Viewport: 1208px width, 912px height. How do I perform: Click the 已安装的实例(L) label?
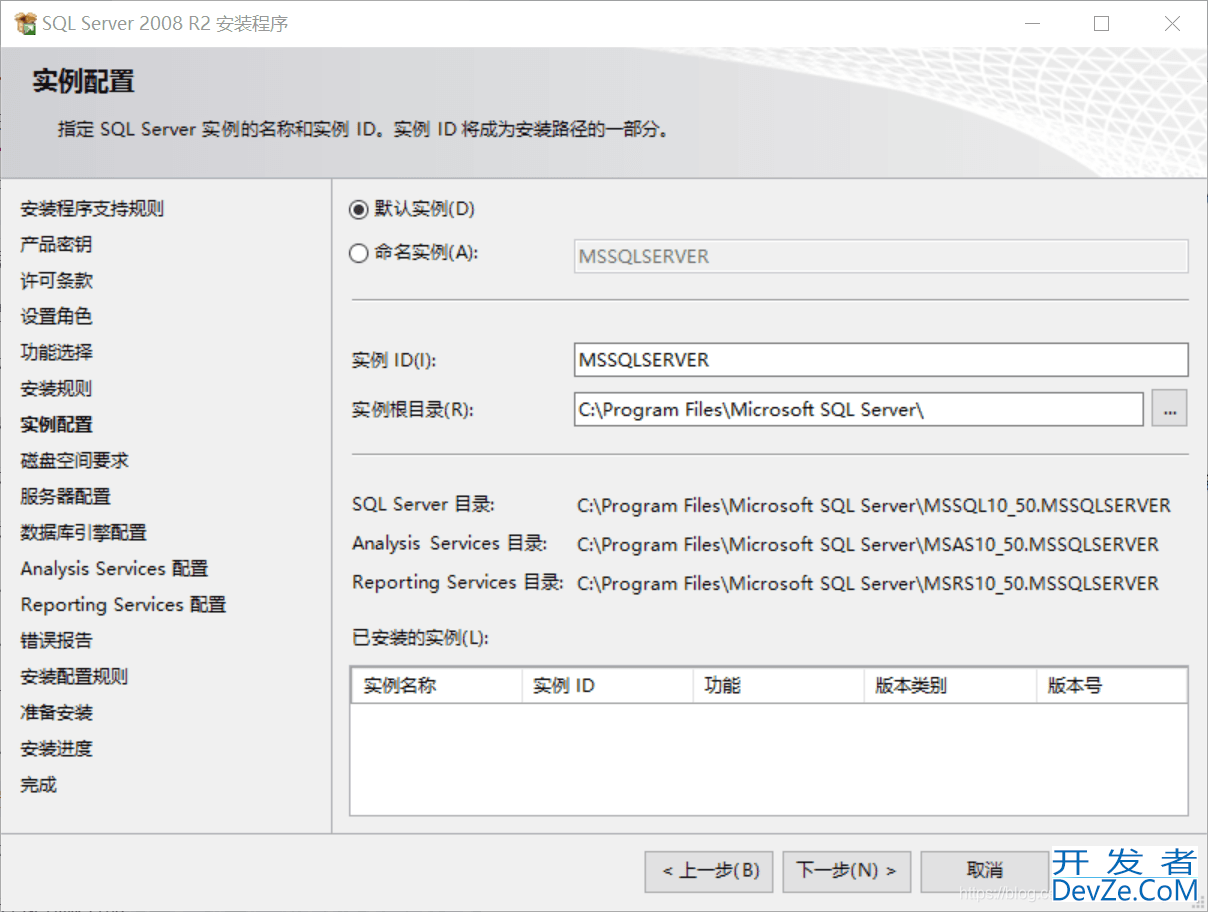point(419,637)
